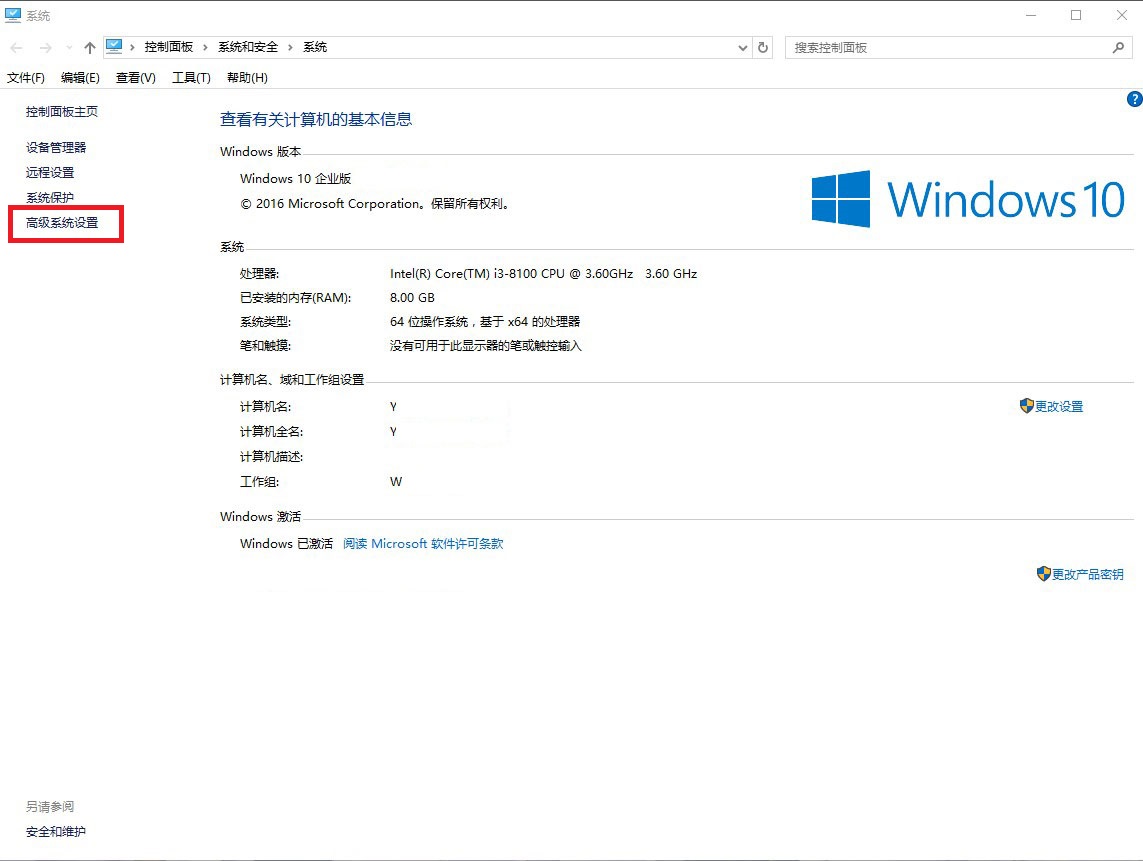Open 设备管理器 from the sidebar
This screenshot has height=861, width=1143.
(56, 147)
